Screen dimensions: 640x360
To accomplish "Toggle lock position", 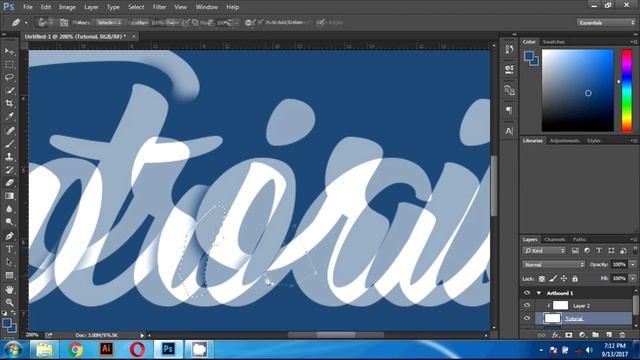I will click(x=564, y=279).
